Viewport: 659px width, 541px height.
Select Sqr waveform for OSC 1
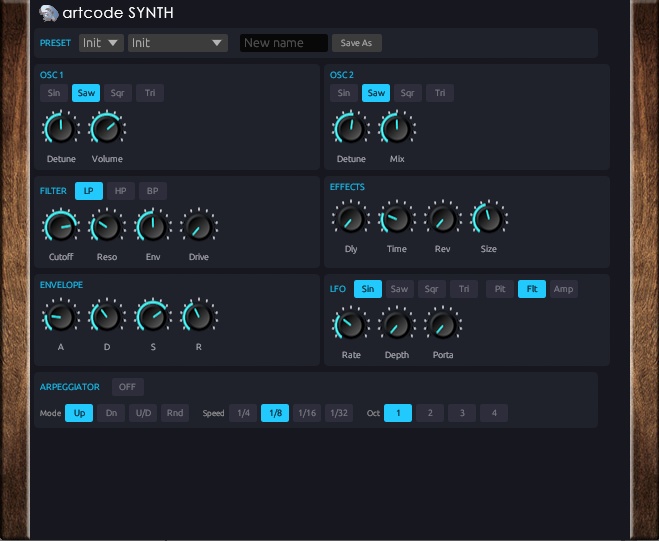pos(118,93)
